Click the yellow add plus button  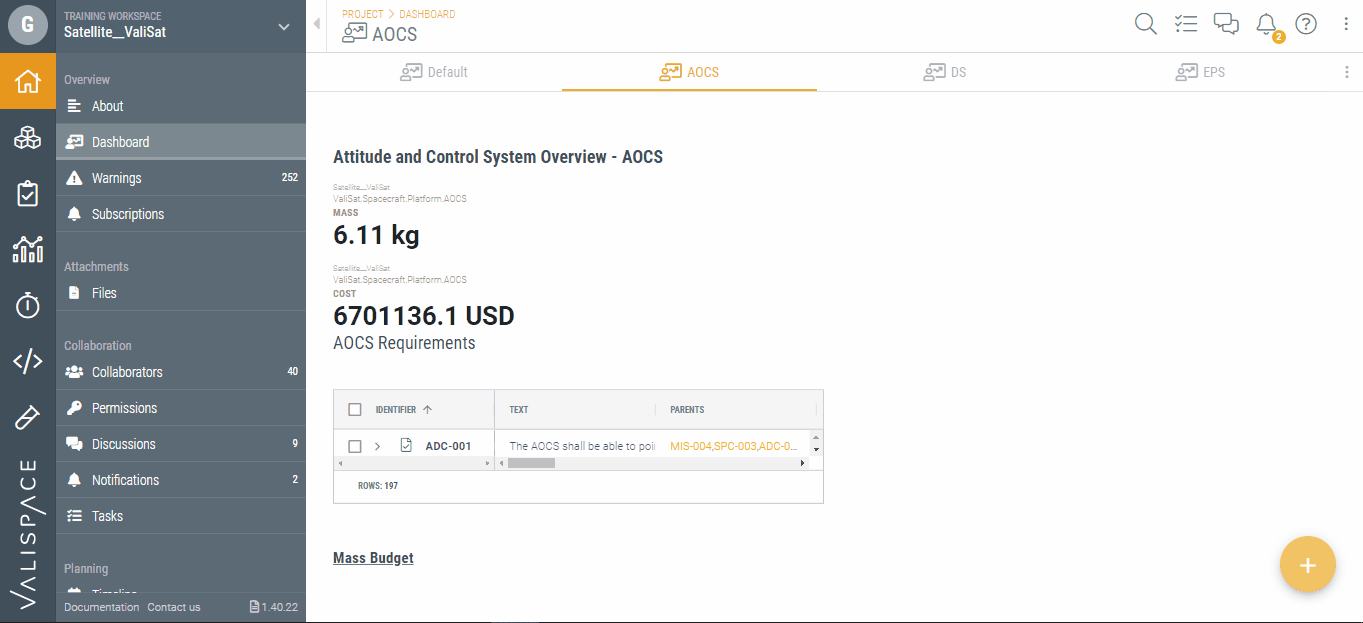[1307, 565]
